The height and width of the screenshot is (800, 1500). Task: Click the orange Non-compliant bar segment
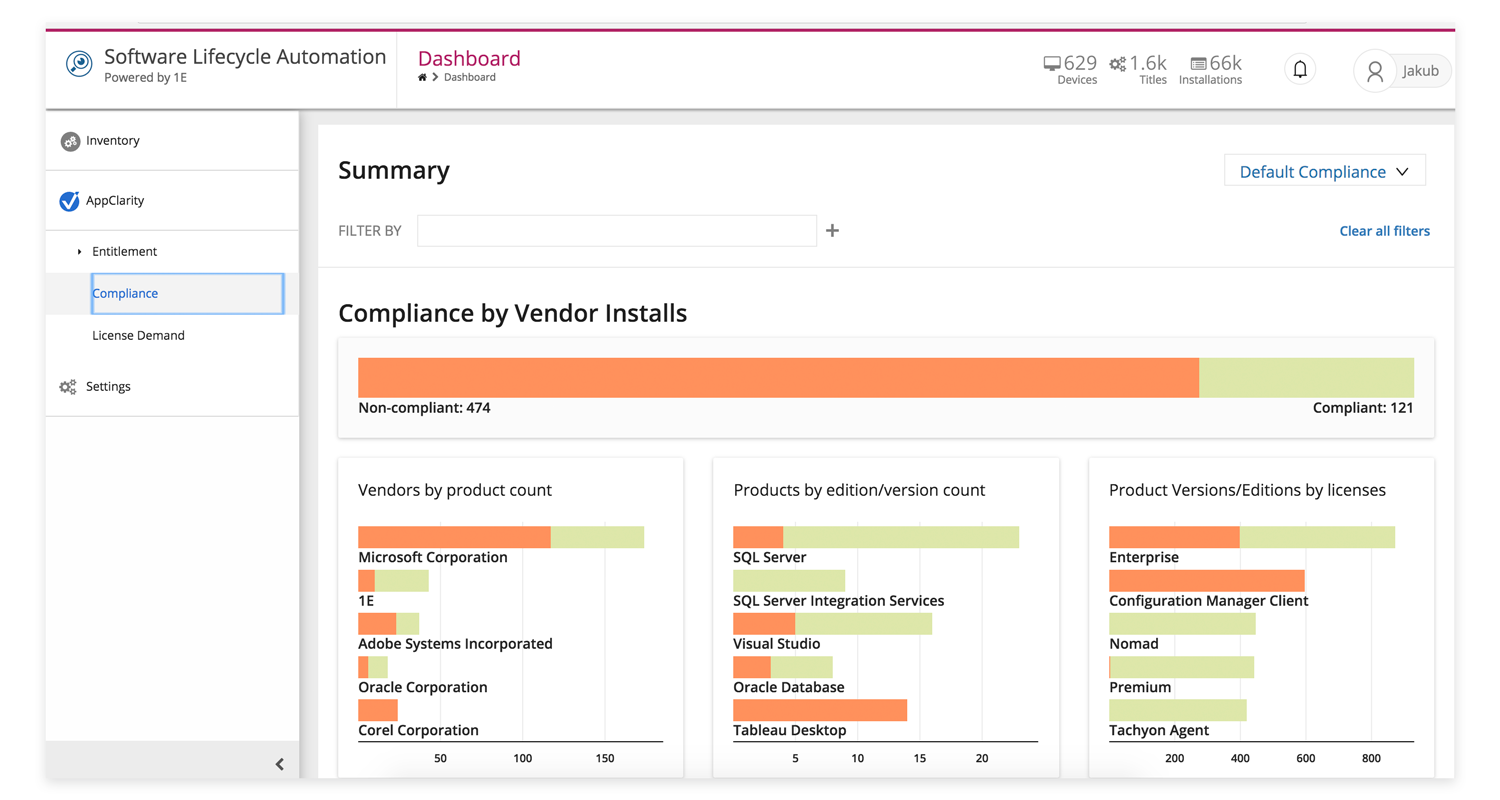click(778, 378)
